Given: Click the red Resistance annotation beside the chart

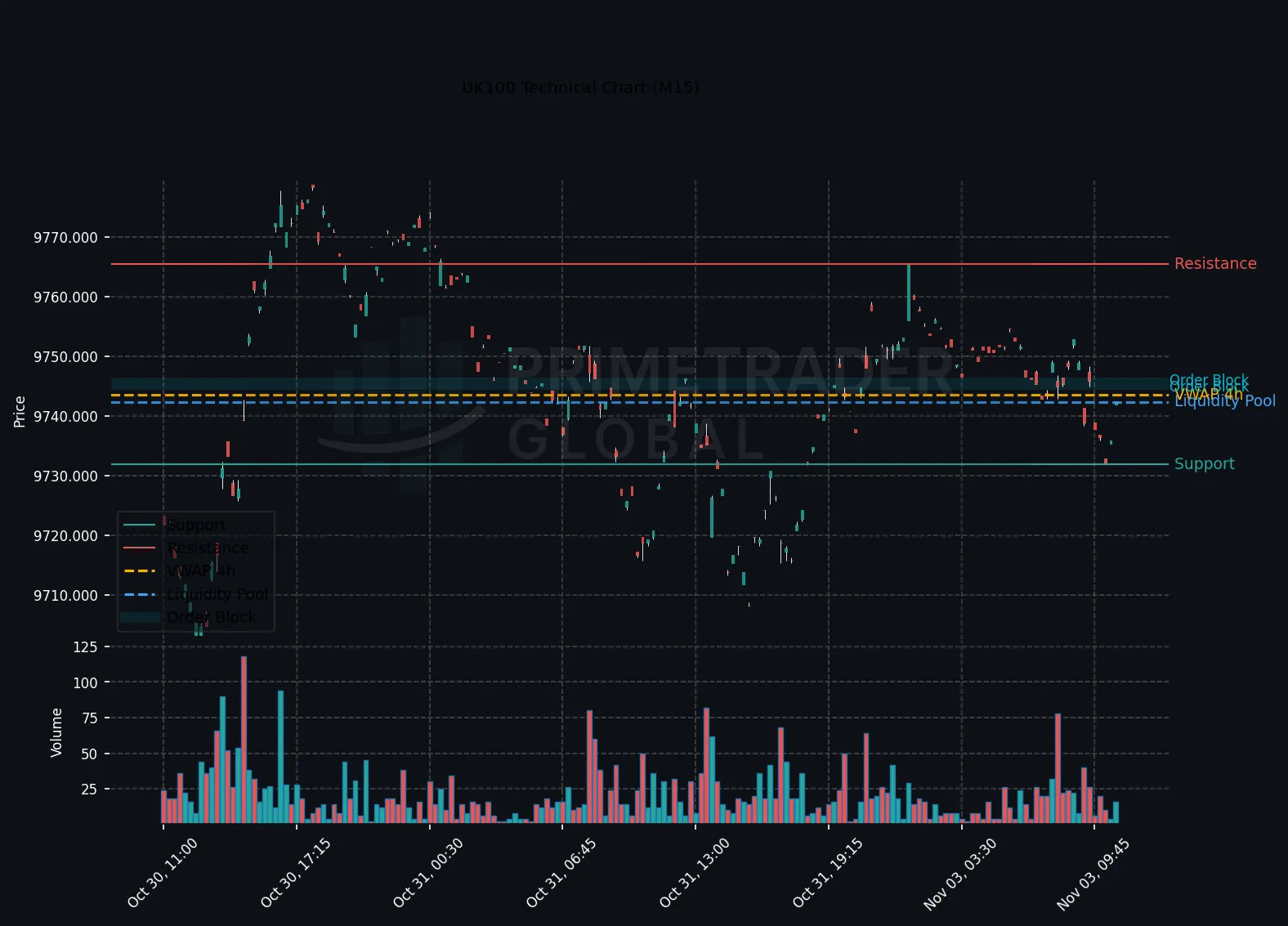Looking at the screenshot, I should [1215, 264].
